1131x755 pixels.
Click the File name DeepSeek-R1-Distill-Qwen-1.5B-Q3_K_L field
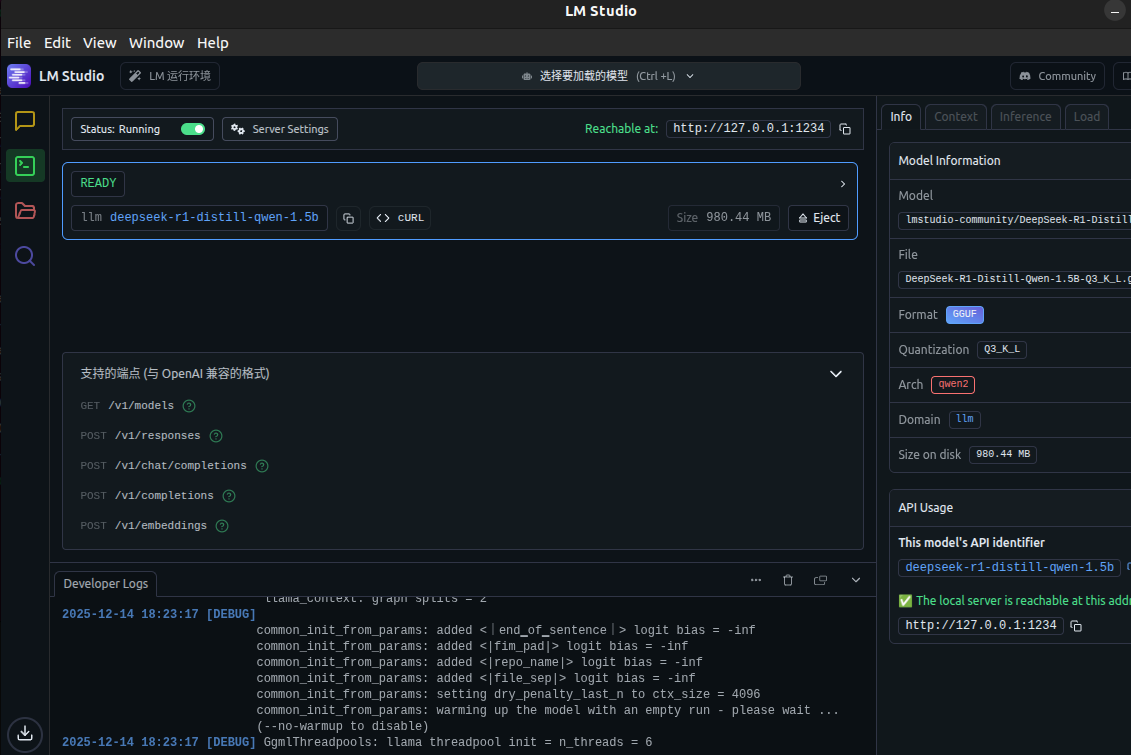coord(1014,279)
